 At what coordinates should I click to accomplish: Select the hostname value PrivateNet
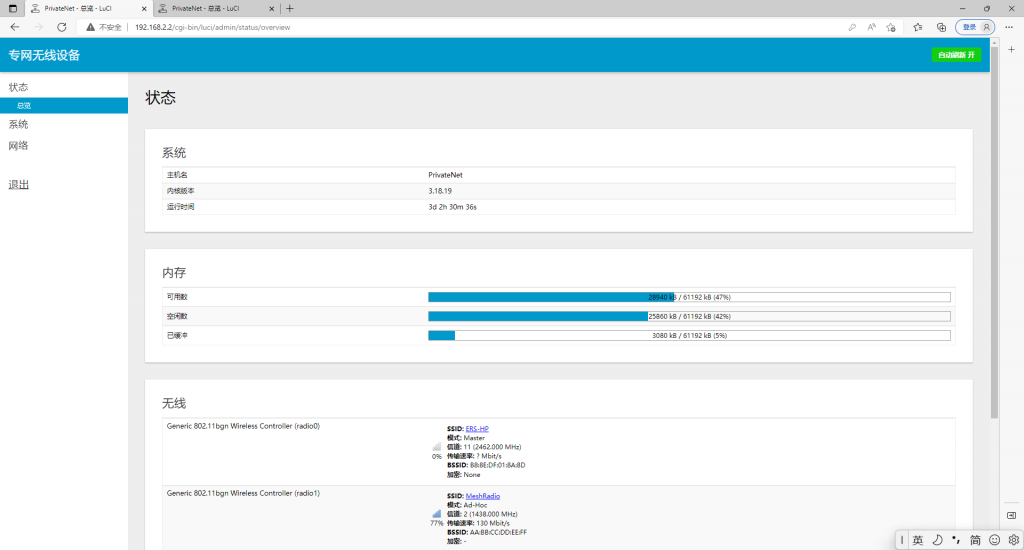(445, 175)
